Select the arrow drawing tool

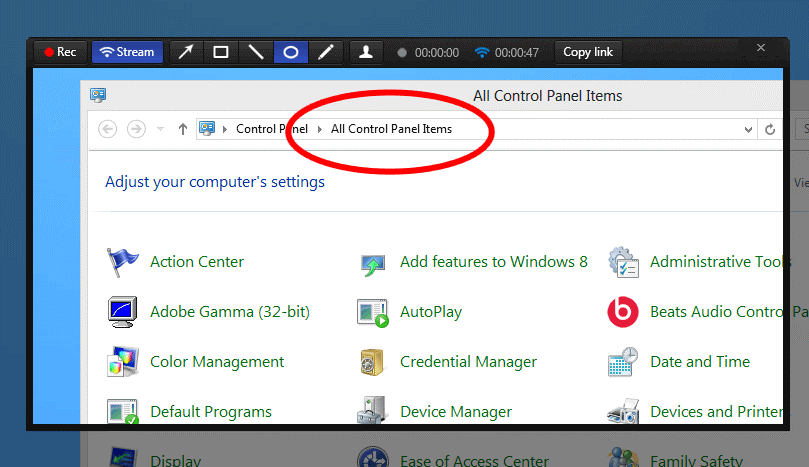186,52
